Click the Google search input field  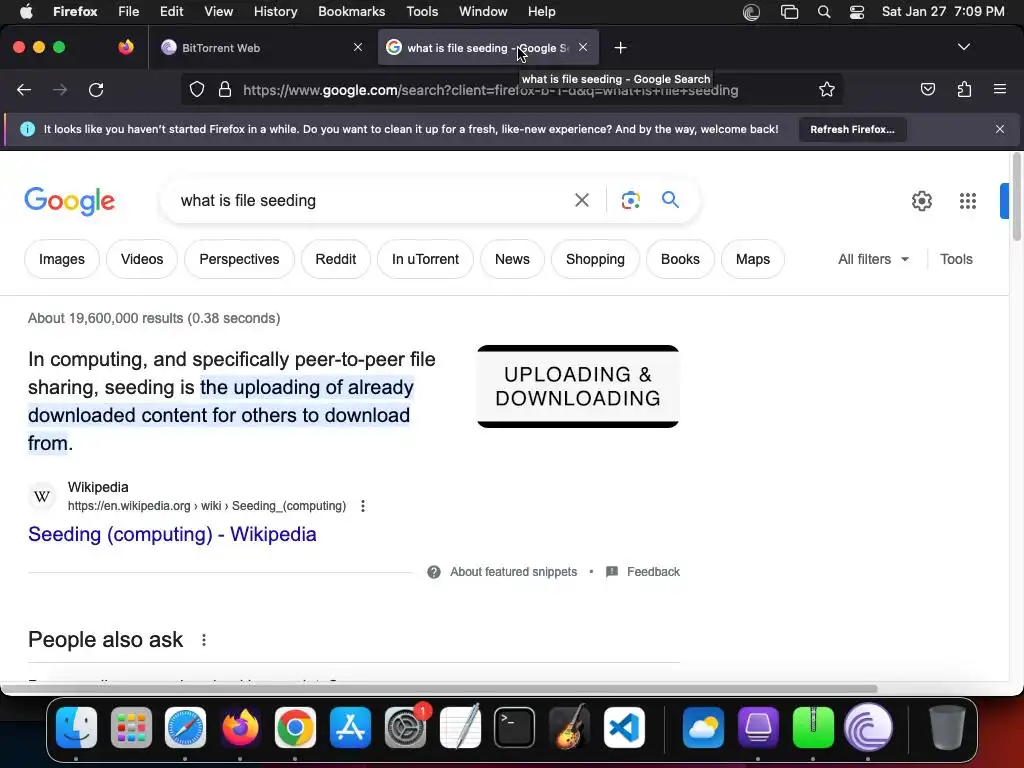[372, 200]
